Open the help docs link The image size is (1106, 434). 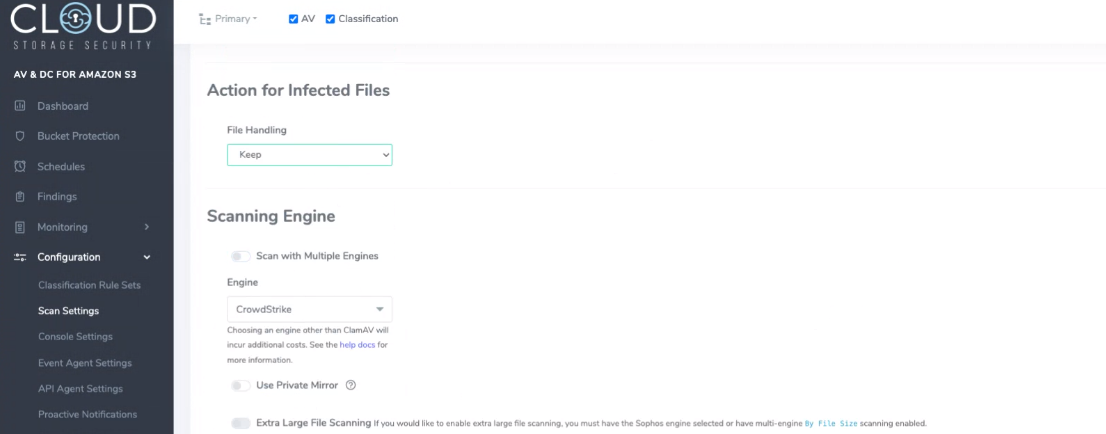click(x=358, y=345)
